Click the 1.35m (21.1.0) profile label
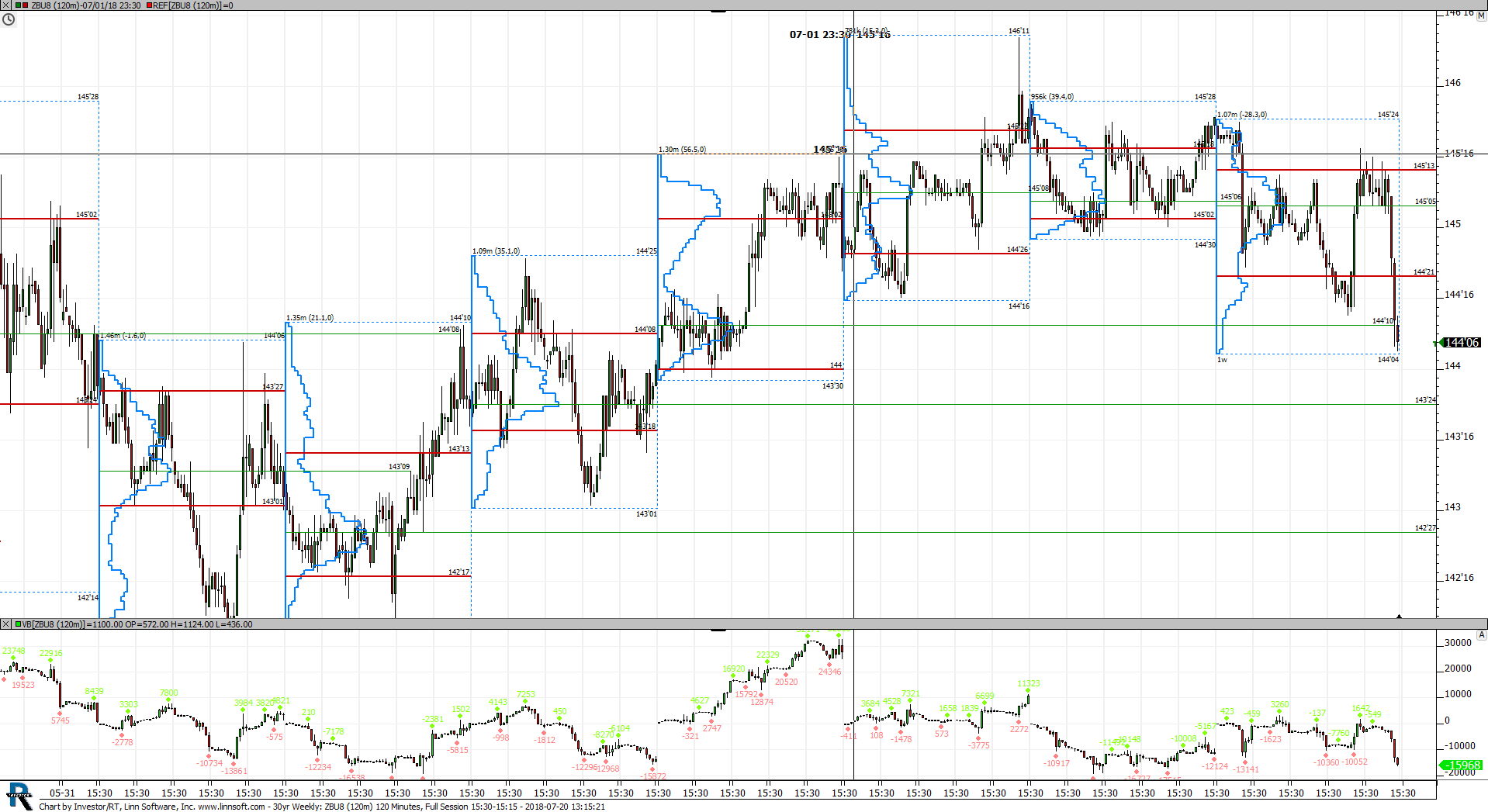 tap(310, 318)
